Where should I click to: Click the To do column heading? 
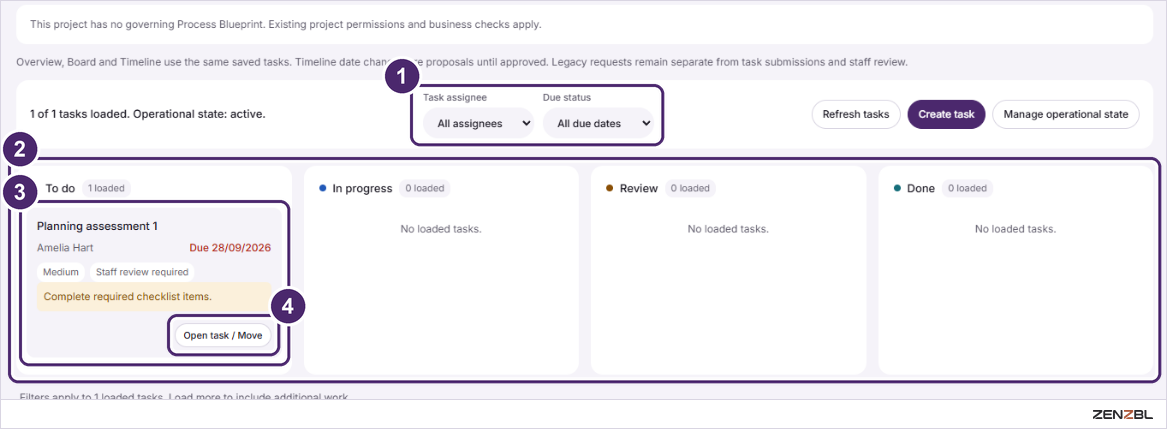60,188
